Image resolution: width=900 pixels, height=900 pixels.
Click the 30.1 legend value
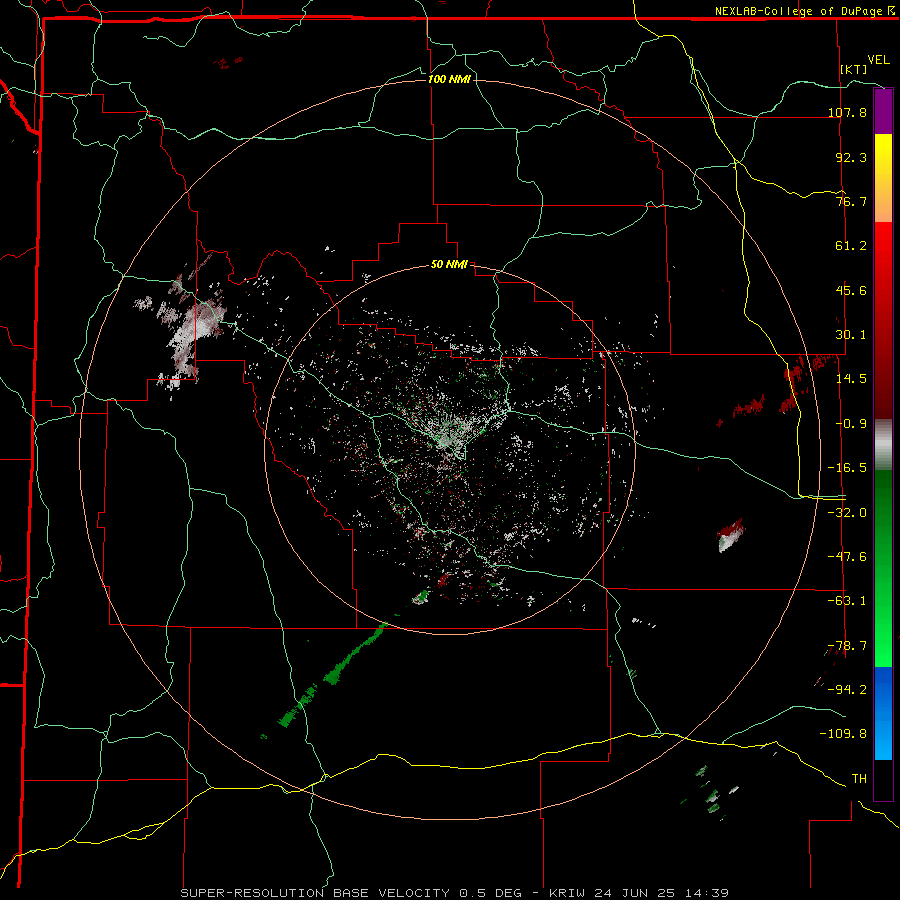coord(851,335)
